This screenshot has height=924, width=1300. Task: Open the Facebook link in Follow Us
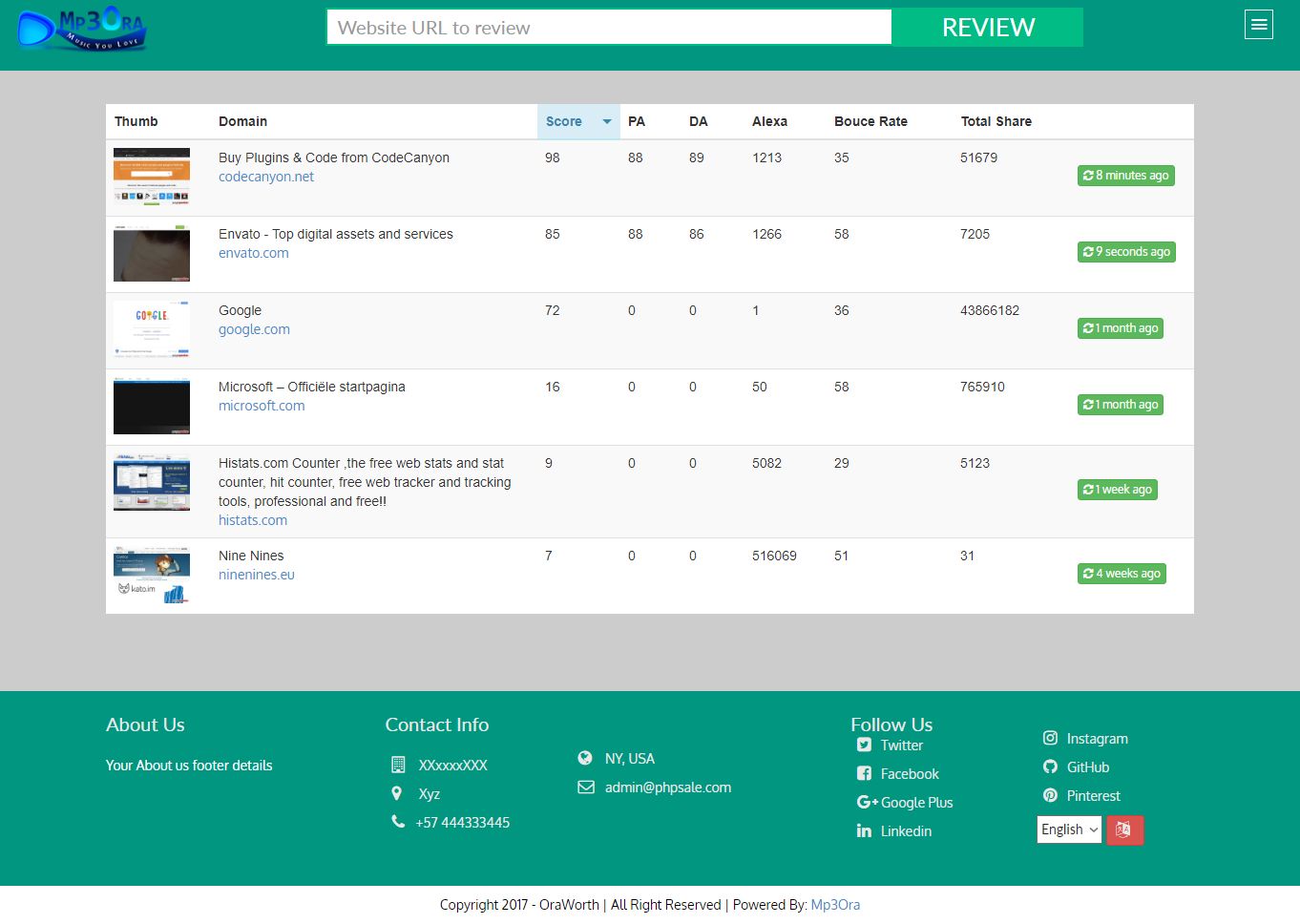pos(910,774)
